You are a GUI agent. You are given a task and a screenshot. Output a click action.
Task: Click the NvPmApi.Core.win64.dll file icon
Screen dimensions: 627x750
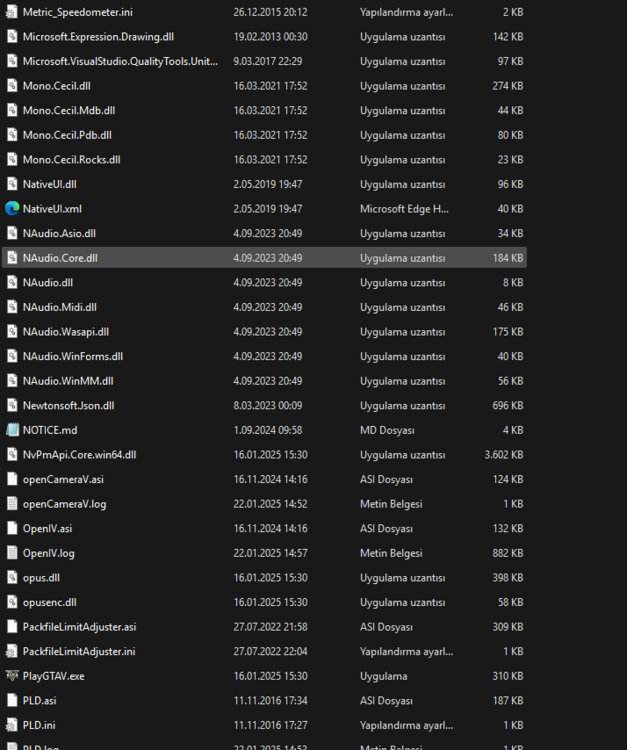12,455
